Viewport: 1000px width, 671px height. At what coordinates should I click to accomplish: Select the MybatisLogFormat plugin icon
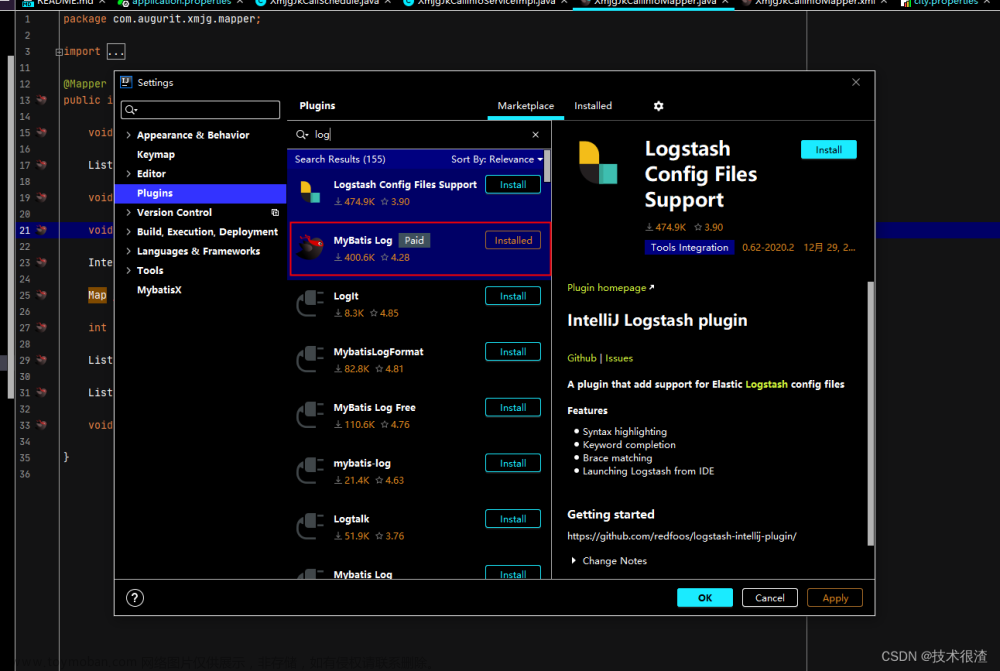click(311, 359)
